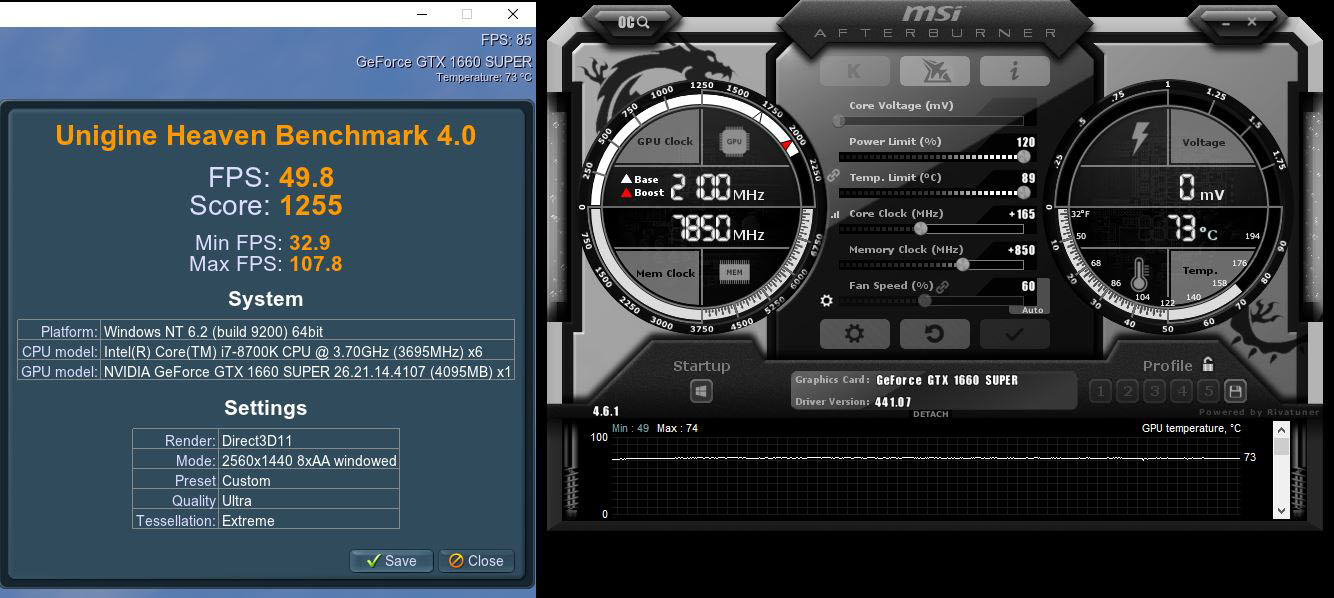Maximize the Unigine Heaven window
The height and width of the screenshot is (598, 1334).
pyautogui.click(x=467, y=14)
